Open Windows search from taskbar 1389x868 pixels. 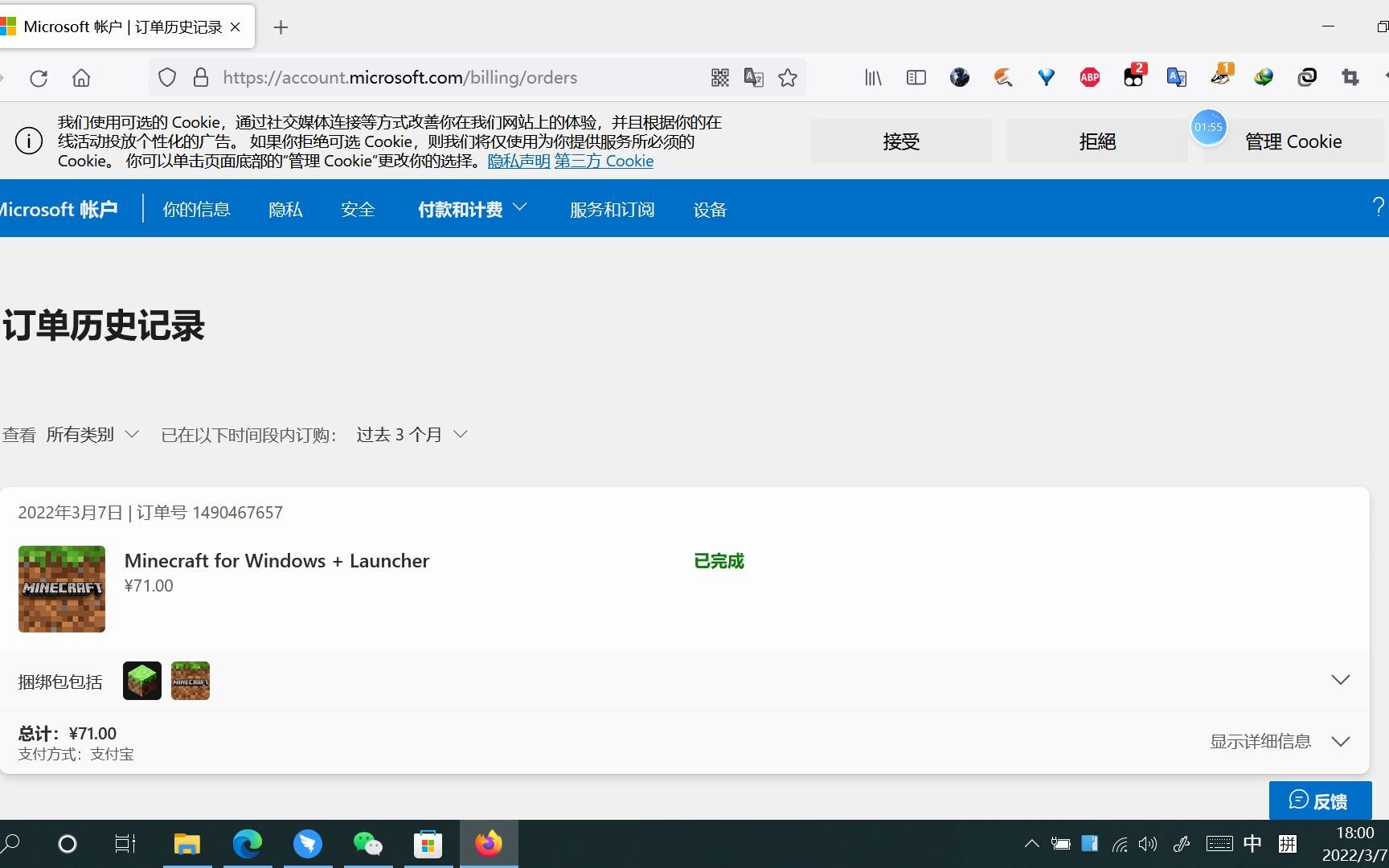tap(11, 844)
